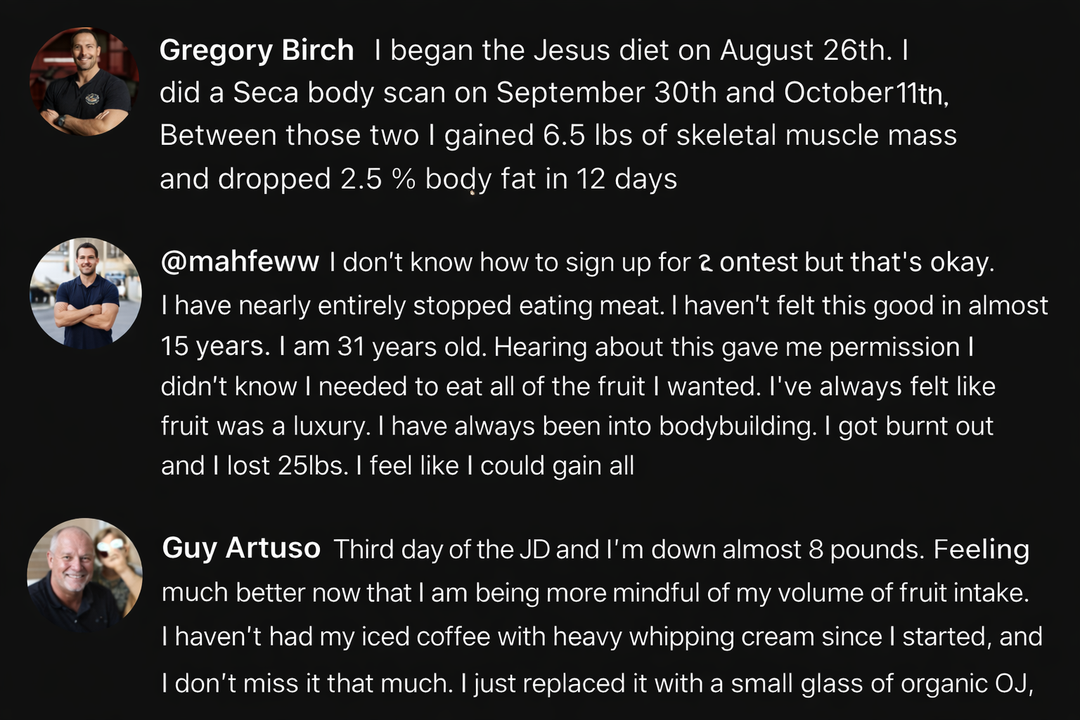Select Guy Artuso's profile photo
Image resolution: width=1080 pixels, height=720 pixels.
[85, 574]
